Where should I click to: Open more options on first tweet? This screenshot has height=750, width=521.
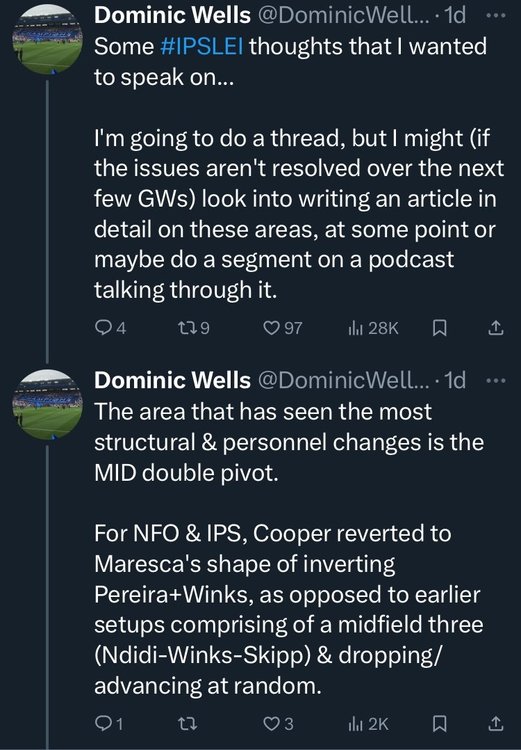click(496, 16)
